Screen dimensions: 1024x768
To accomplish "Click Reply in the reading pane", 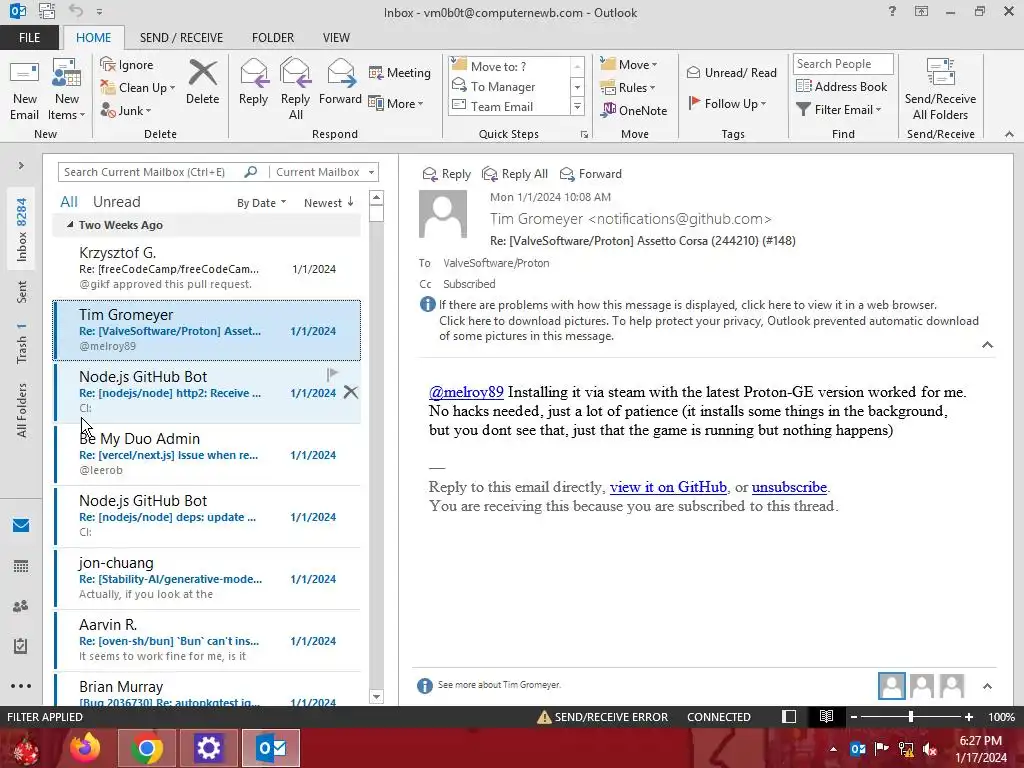I will (x=447, y=174).
